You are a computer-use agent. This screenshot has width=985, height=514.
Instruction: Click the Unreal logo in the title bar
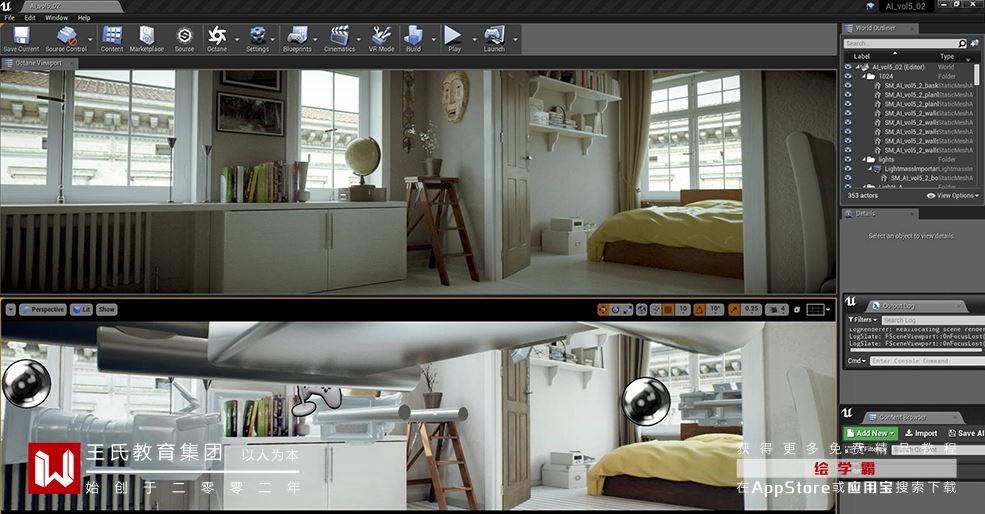pyautogui.click(x=6, y=6)
